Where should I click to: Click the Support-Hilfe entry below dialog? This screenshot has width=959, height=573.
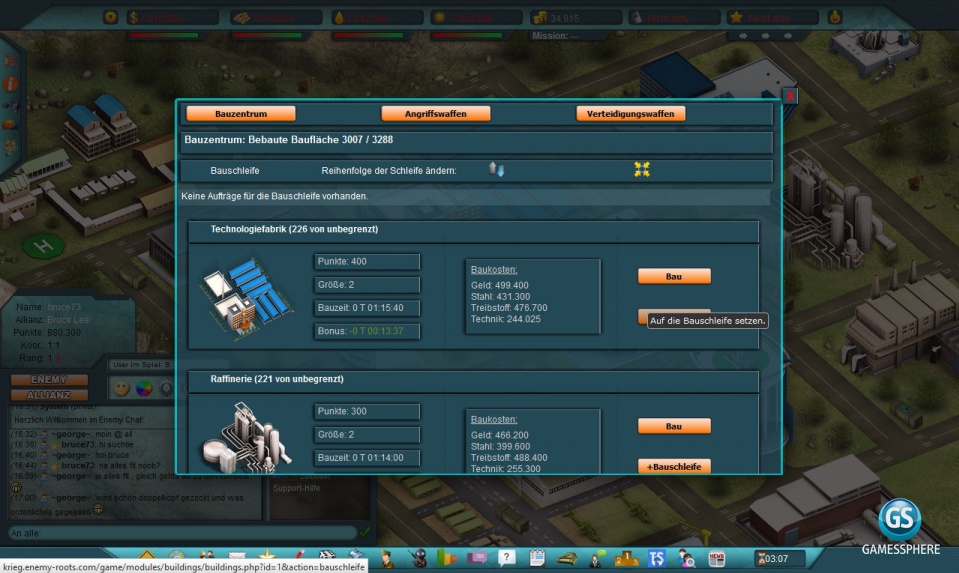(297, 488)
